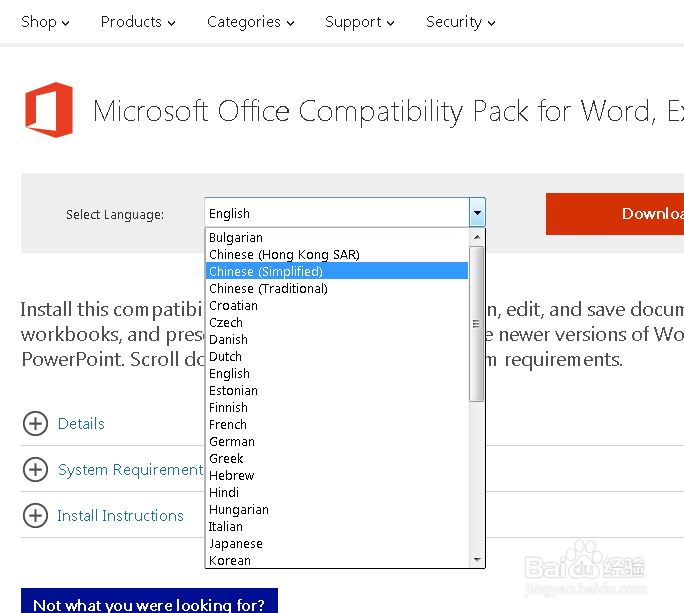The image size is (684, 613).
Task: Expand the Details section plus icon
Action: (x=35, y=424)
